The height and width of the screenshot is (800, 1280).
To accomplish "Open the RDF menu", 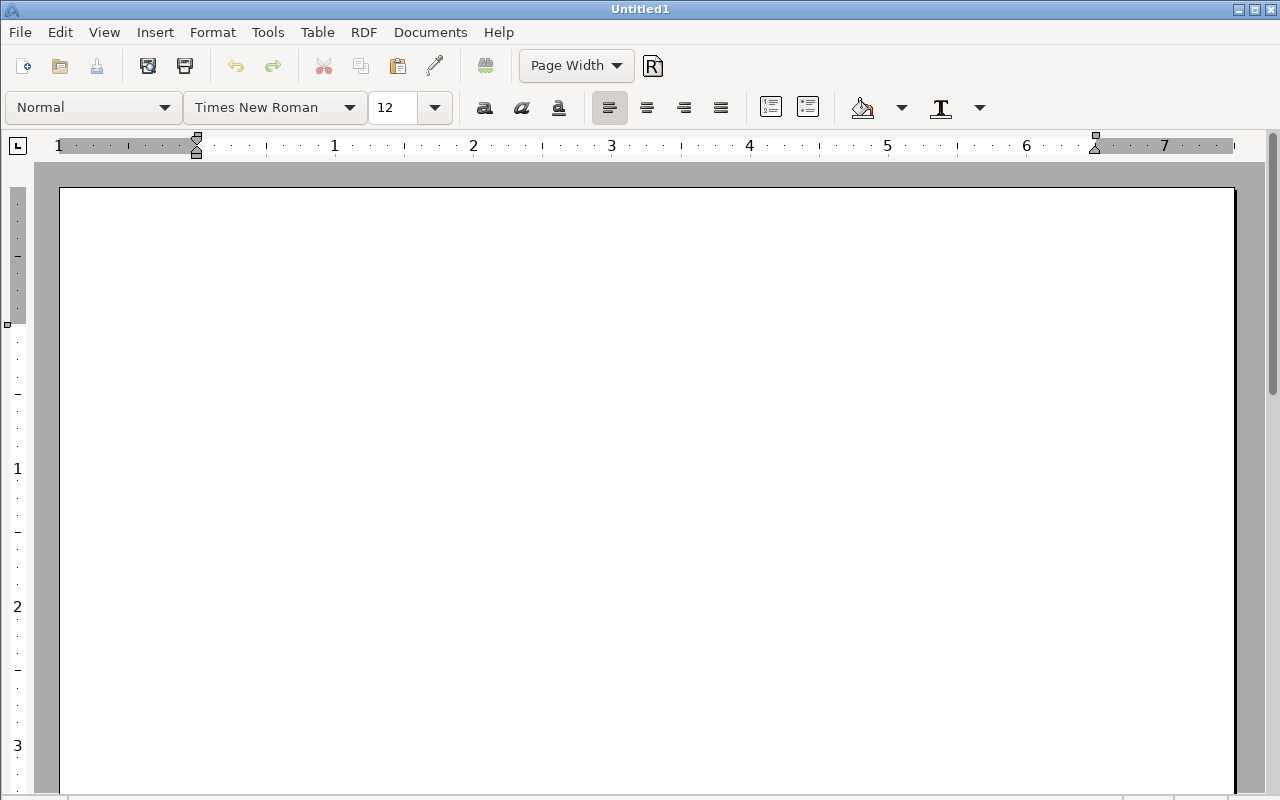I will [x=364, y=32].
